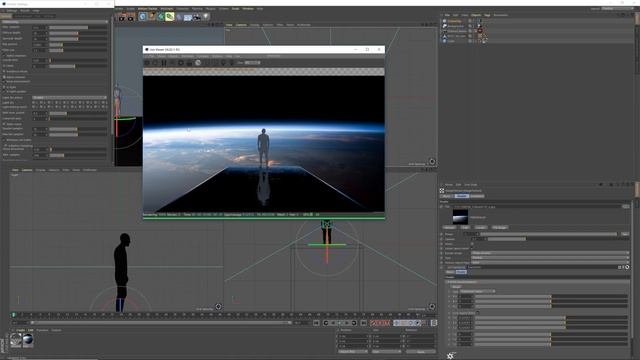Screen dimensions: 640x360
Task: Open the Live Viewer Objects menu
Action: tap(173, 56)
